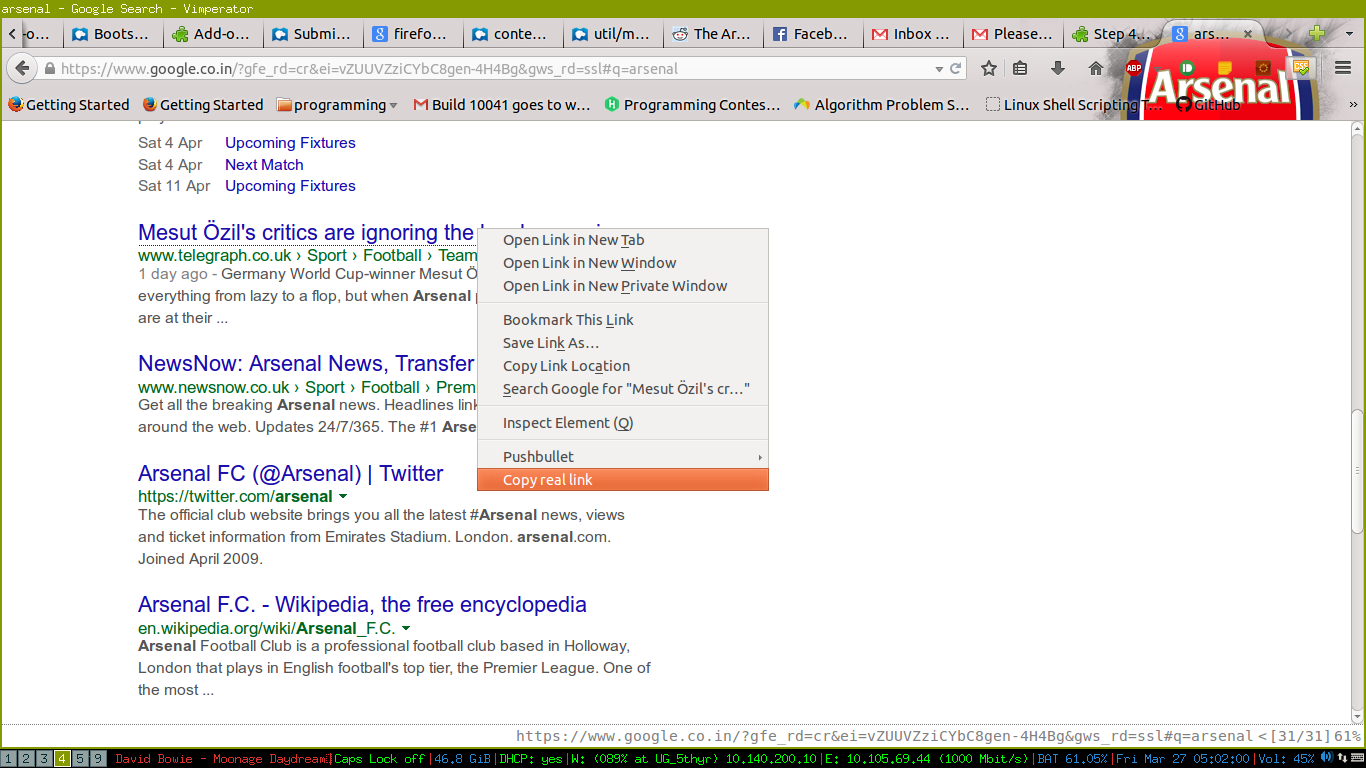Open the Adblock Plus ABP icon
Image resolution: width=1366 pixels, height=768 pixels.
[x=1134, y=68]
